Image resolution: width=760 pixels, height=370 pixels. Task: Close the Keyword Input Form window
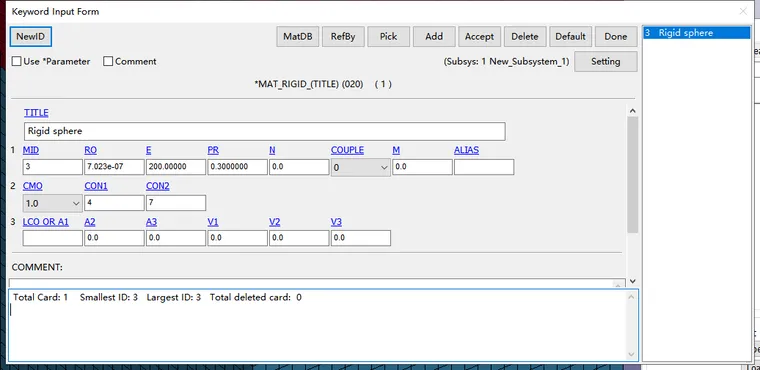[743, 11]
